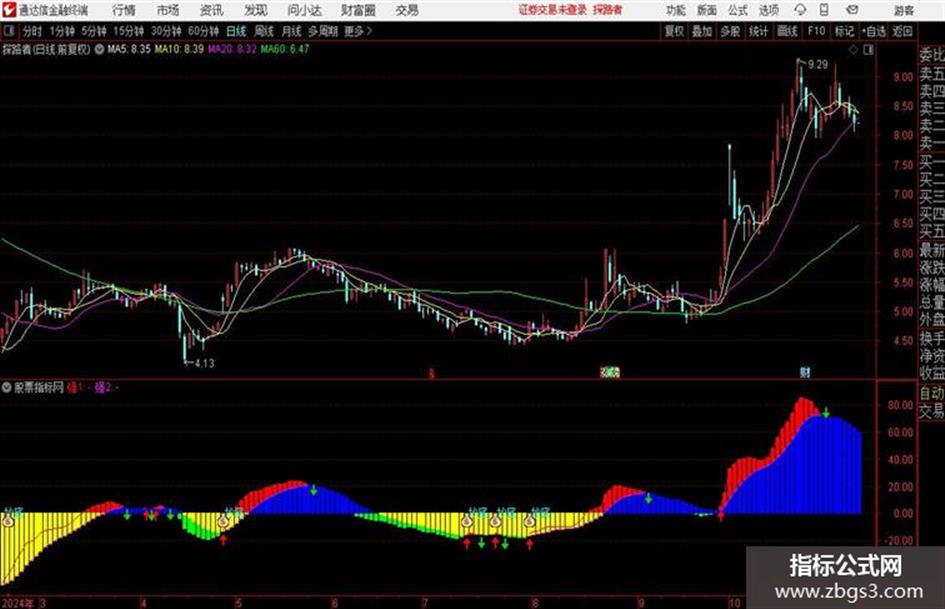Open the 资讯 menu
Image resolution: width=945 pixels, height=609 pixels.
[x=211, y=10]
